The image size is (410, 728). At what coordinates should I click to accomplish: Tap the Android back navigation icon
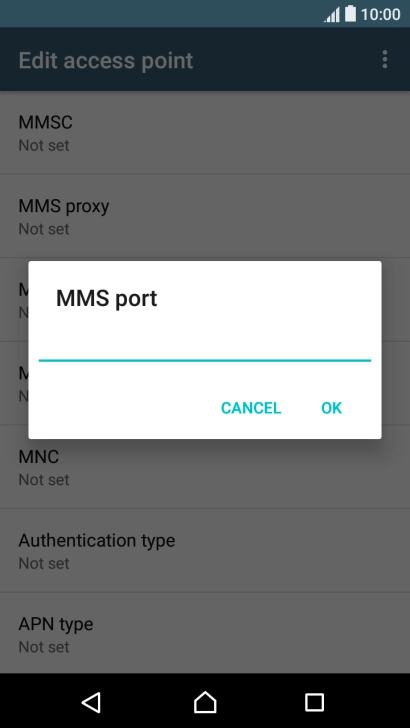tap(92, 702)
